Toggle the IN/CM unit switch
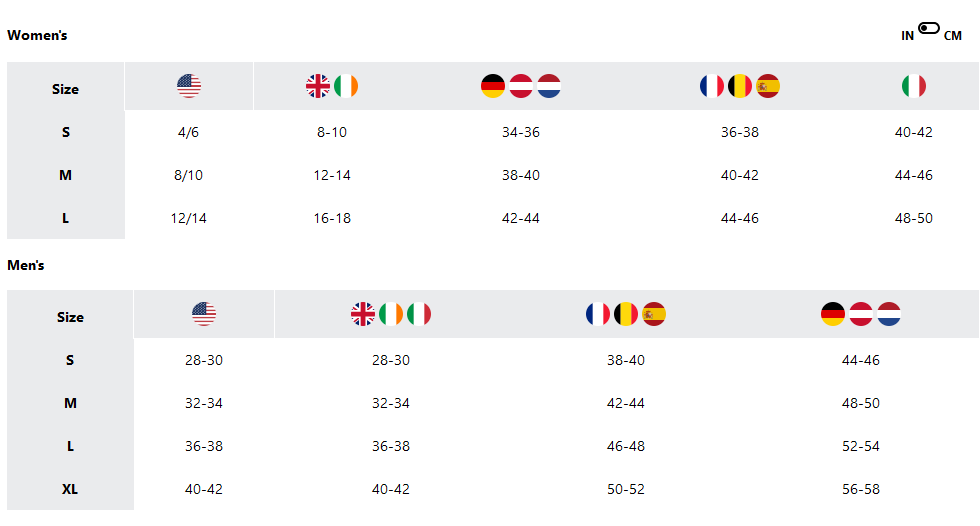 [929, 28]
